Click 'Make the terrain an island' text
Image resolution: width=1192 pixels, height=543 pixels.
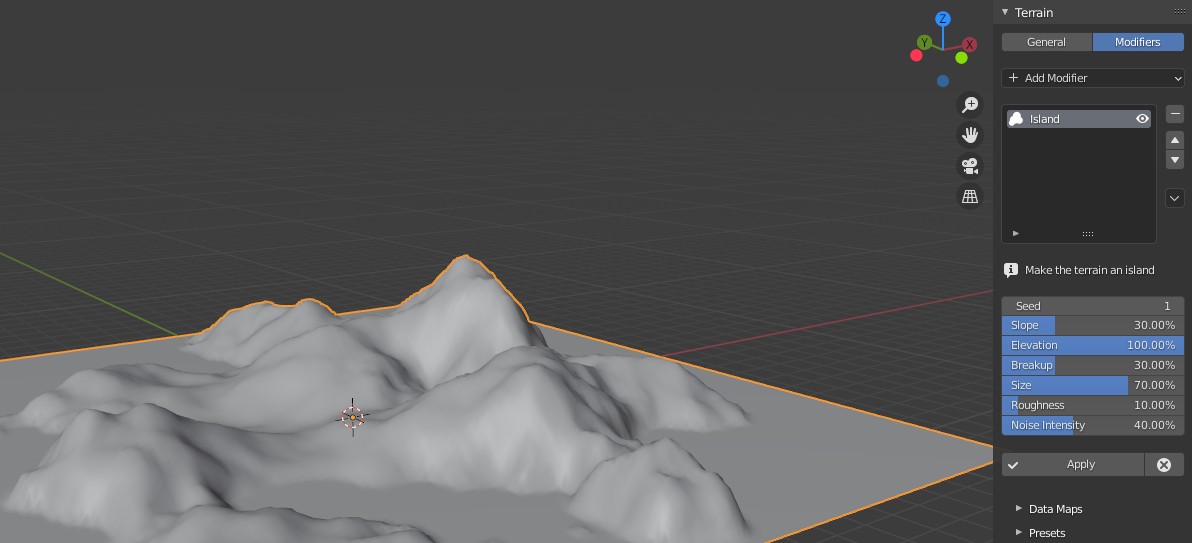coord(1089,270)
